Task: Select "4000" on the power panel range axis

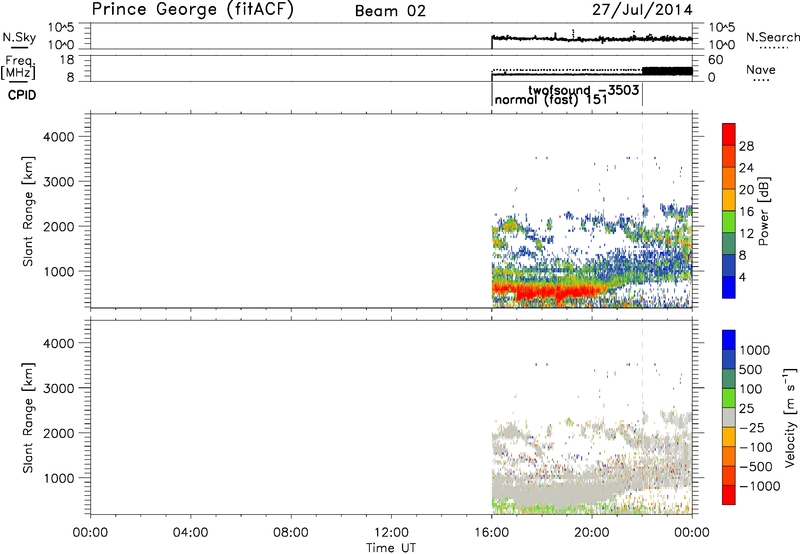Action: pos(59,137)
